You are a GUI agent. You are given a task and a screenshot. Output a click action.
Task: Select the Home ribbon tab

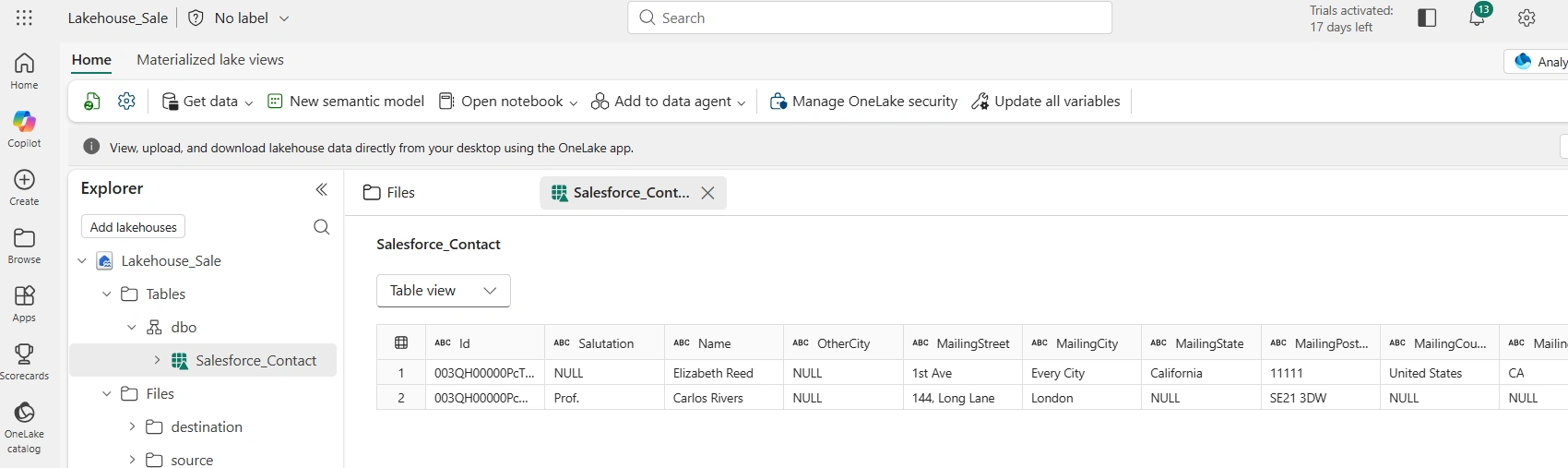(x=91, y=59)
